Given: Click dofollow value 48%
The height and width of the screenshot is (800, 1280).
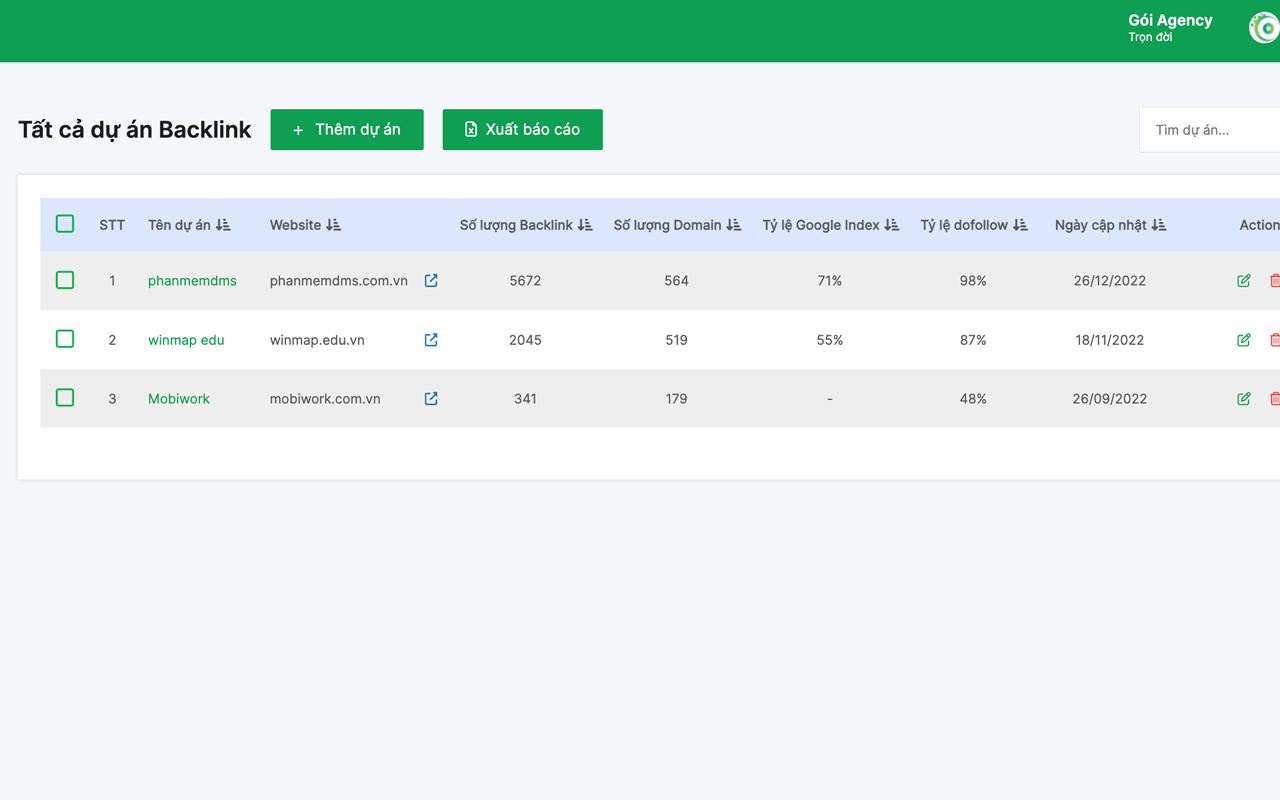Looking at the screenshot, I should point(973,398).
